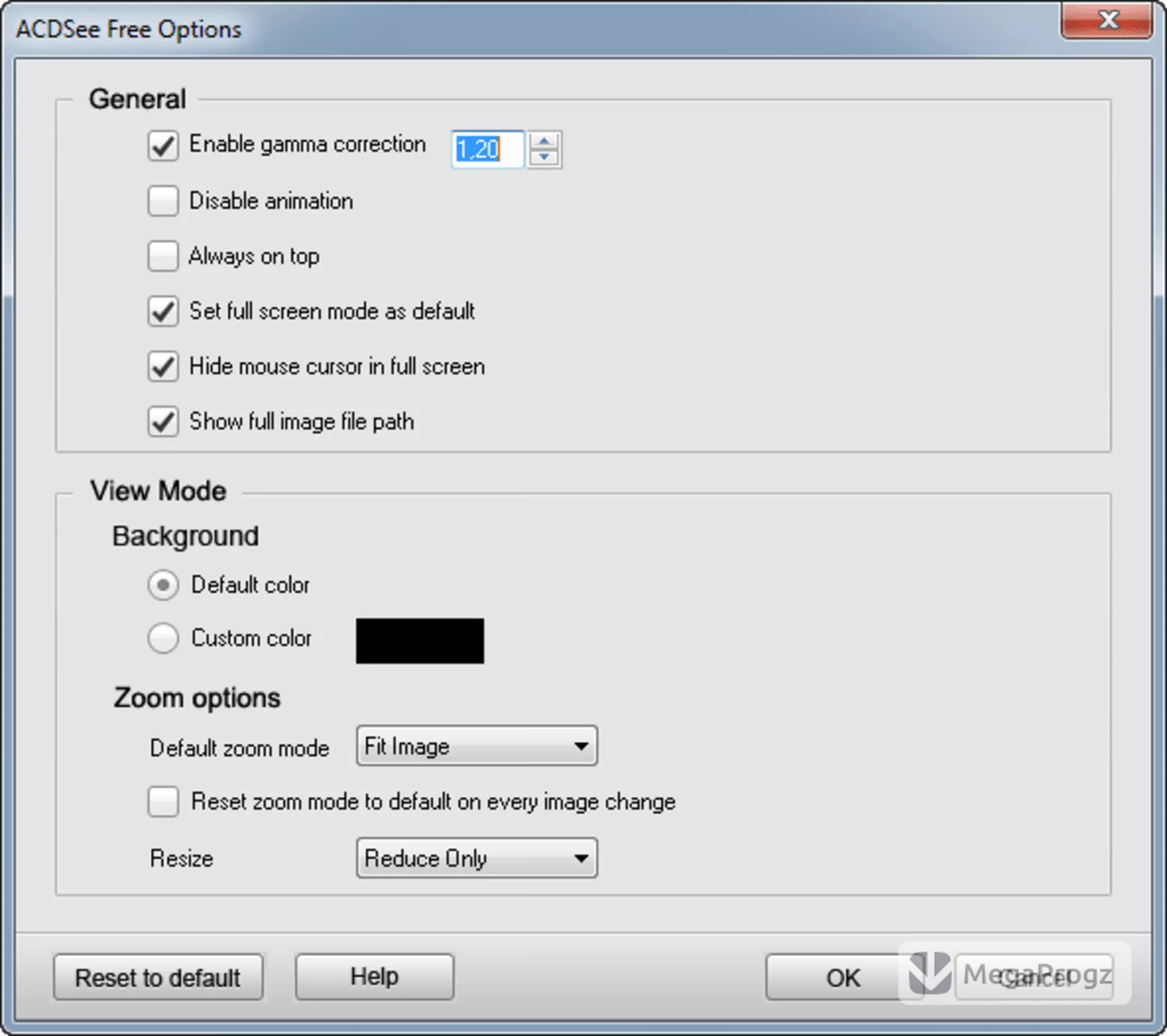1167x1036 pixels.
Task: Close the ACDSee Free Options window
Action: click(1107, 21)
